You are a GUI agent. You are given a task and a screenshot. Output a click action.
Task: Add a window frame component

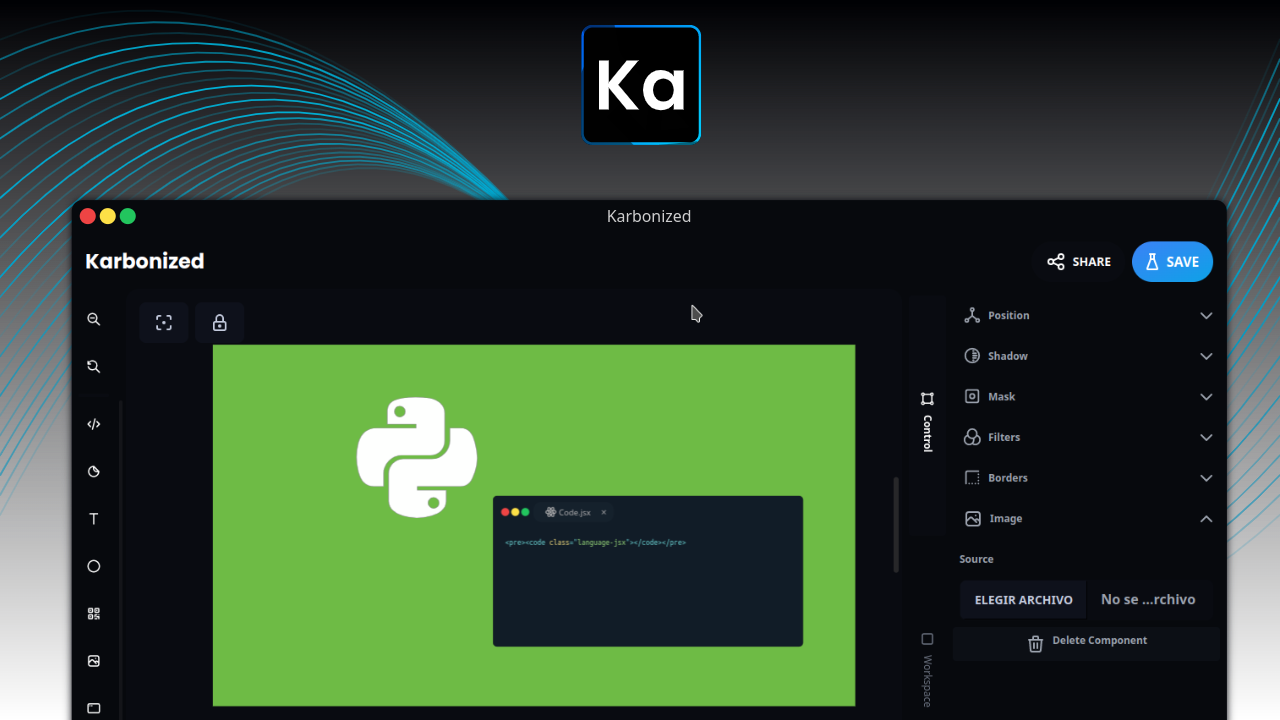[x=94, y=708]
